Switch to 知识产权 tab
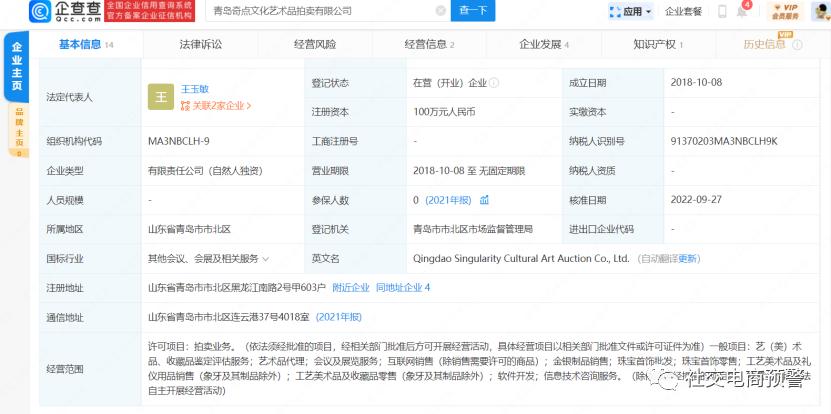Viewport: 831px width, 414px height. click(658, 45)
